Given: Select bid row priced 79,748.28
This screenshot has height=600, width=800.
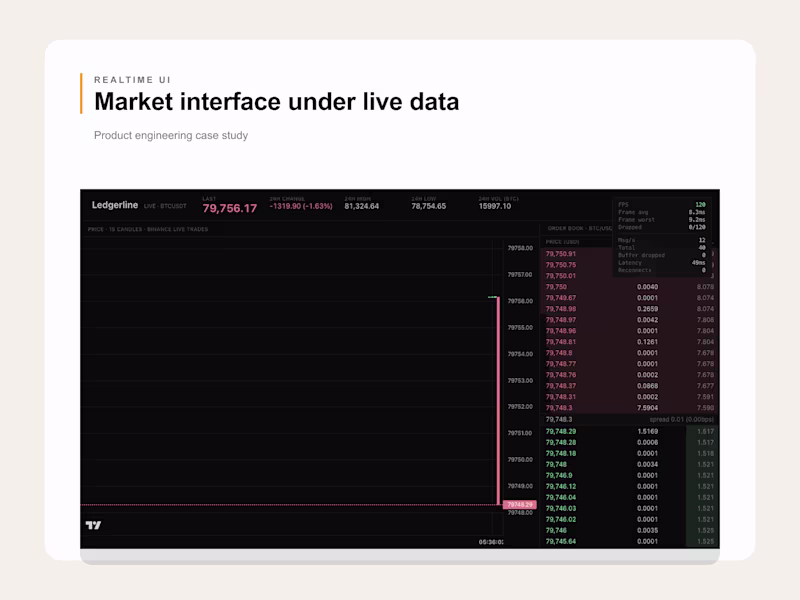Looking at the screenshot, I should pyautogui.click(x=630, y=443).
